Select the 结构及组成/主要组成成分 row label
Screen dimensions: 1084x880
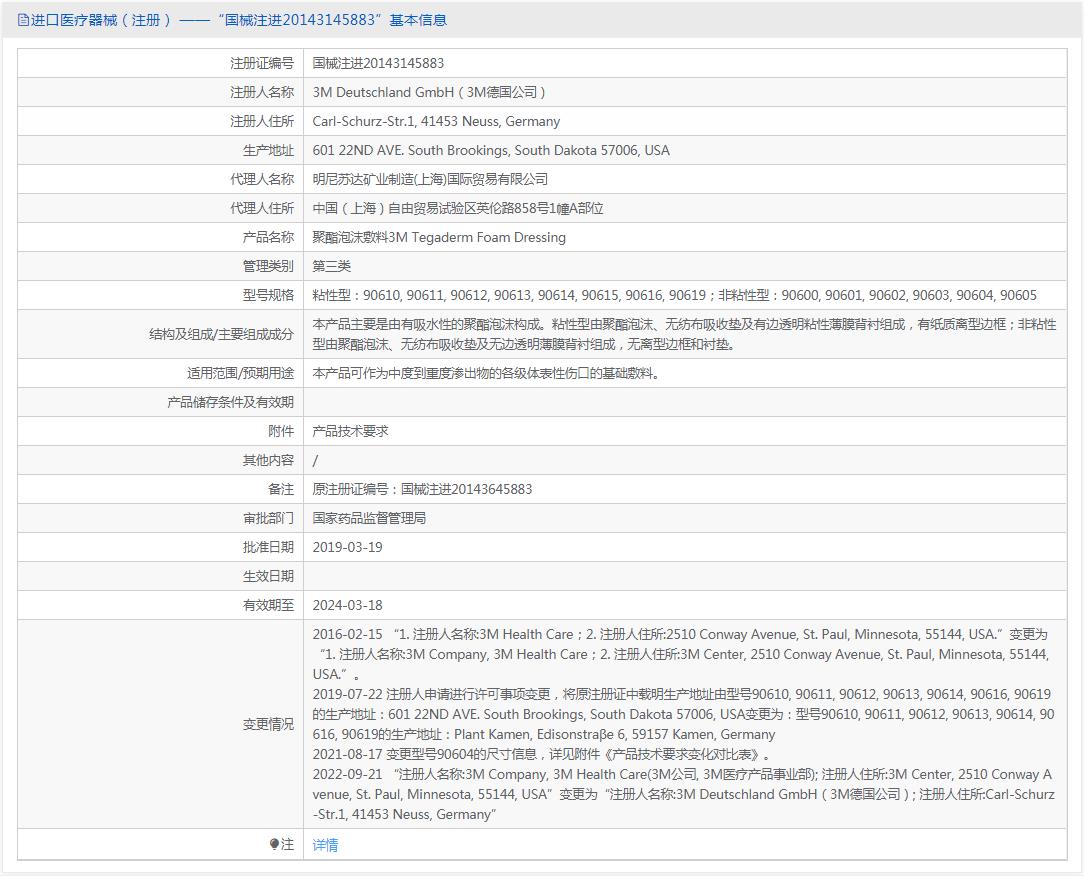221,335
